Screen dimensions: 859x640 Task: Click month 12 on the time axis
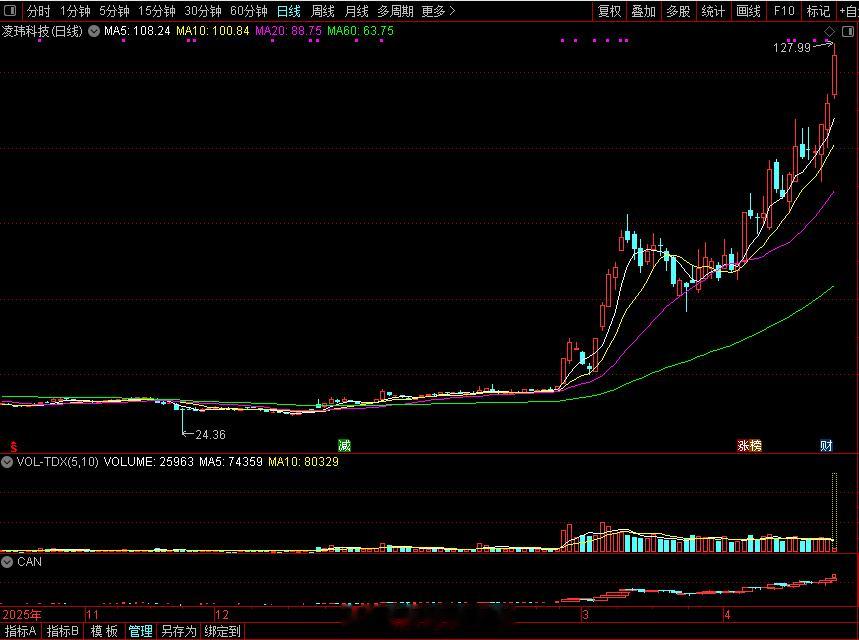[222, 614]
